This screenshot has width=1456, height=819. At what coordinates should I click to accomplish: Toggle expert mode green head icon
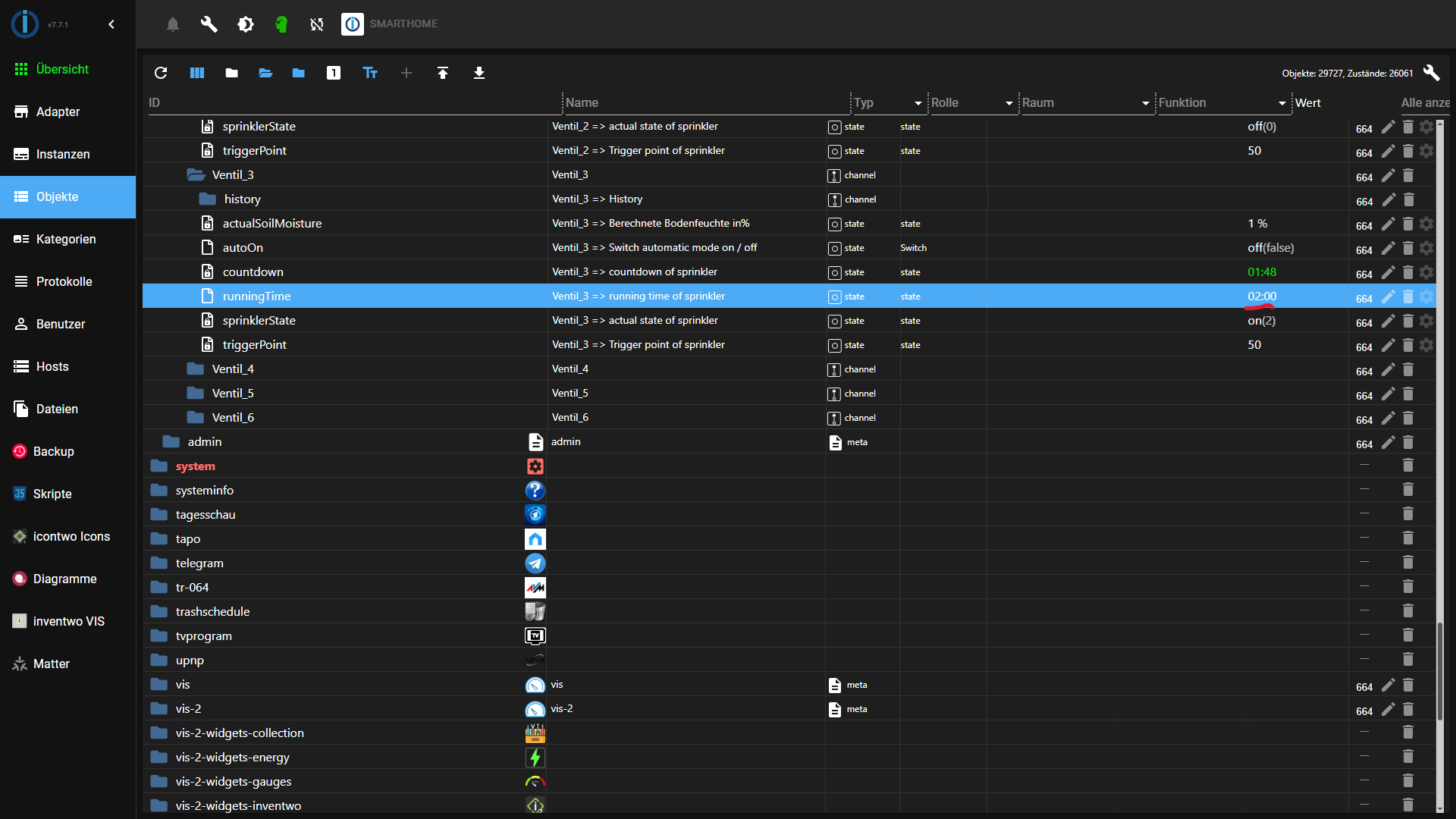pyautogui.click(x=281, y=24)
